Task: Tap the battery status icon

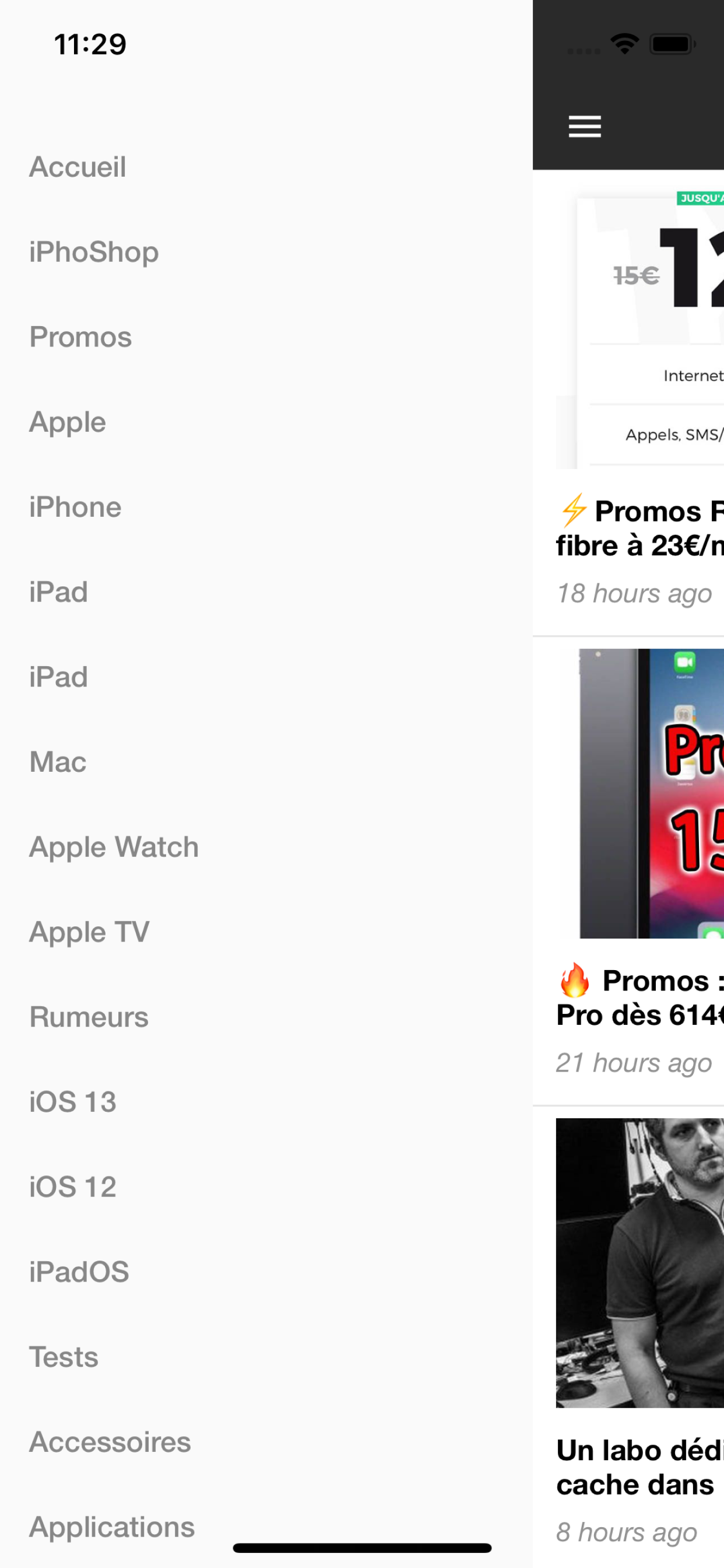Action: pos(672,44)
